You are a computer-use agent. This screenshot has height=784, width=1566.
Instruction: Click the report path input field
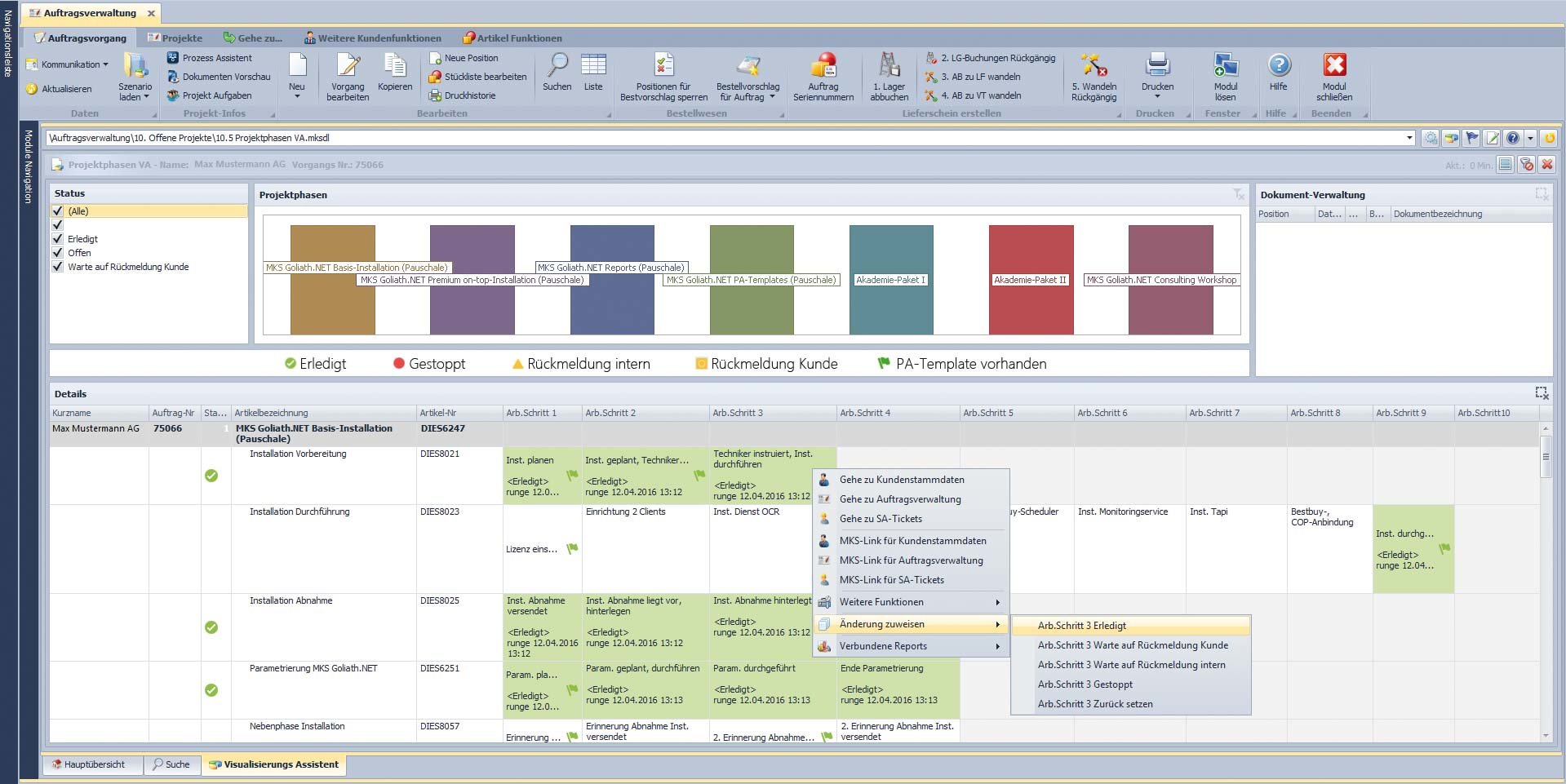coord(725,138)
